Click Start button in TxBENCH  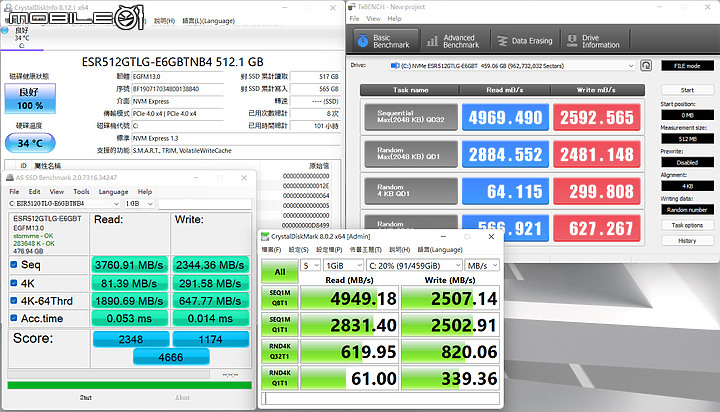(687, 90)
